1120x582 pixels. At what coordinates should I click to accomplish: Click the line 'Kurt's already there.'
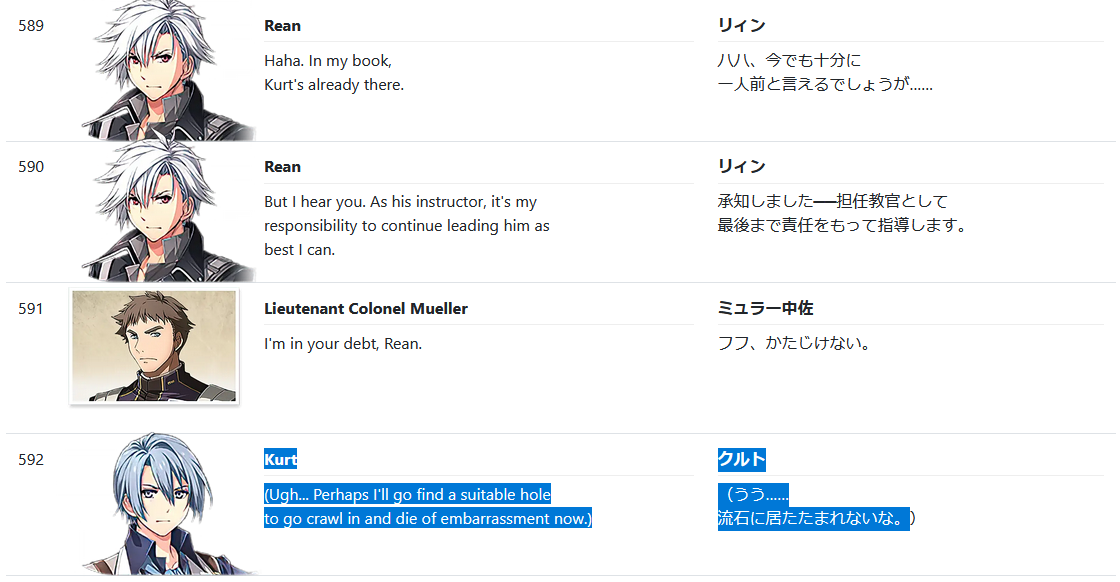coord(334,84)
